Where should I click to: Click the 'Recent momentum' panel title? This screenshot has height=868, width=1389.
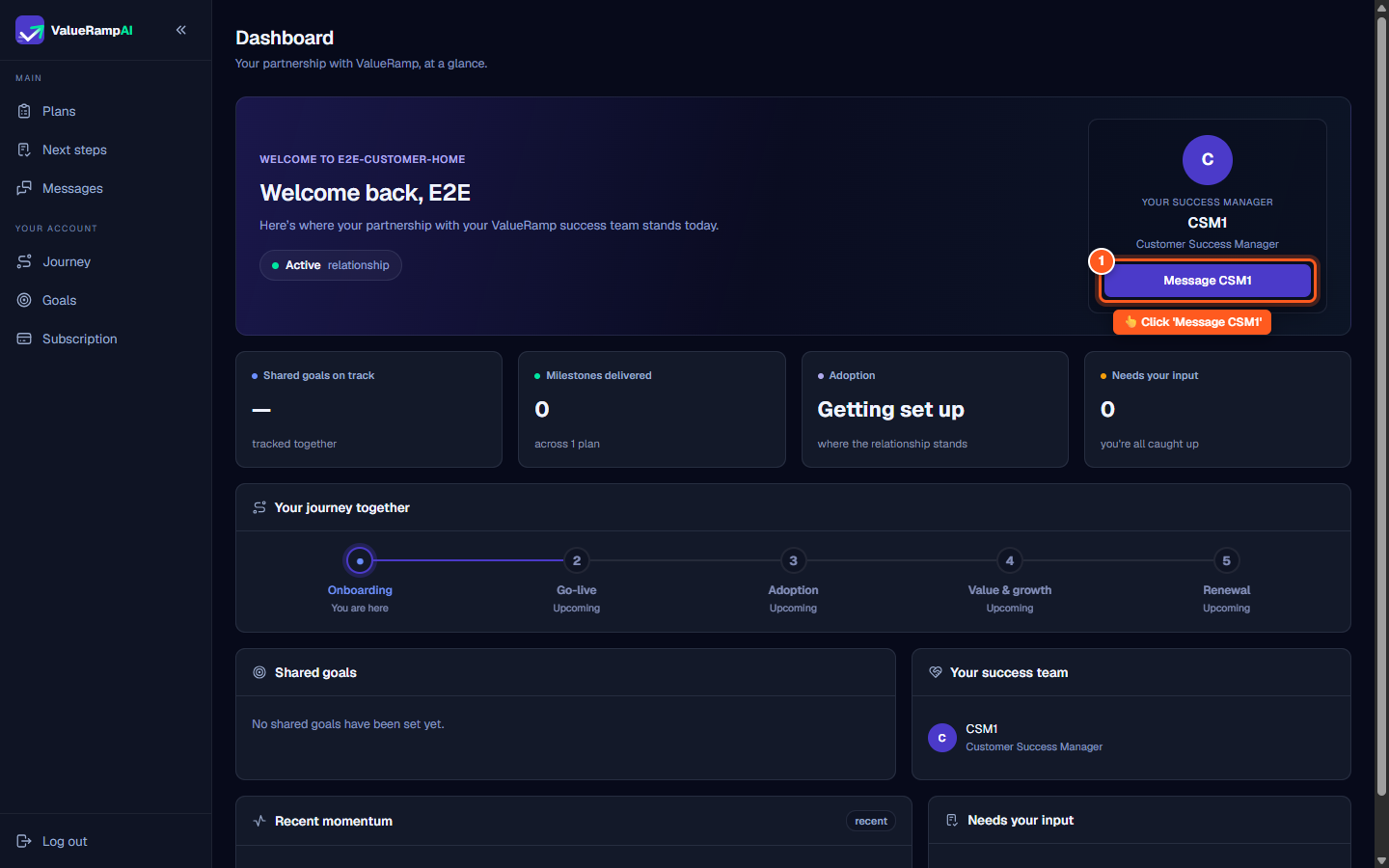tap(334, 821)
